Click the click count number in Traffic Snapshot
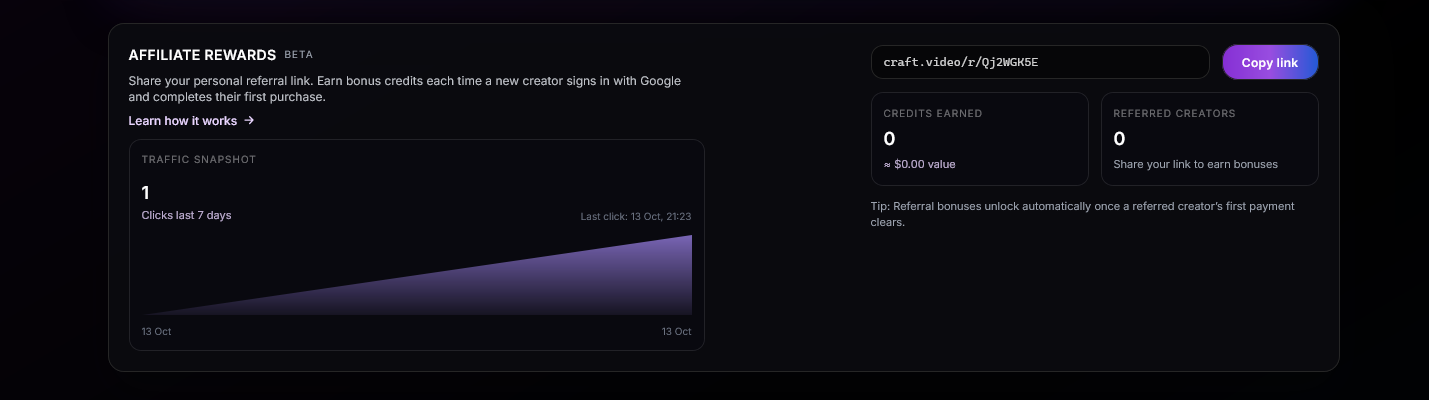 (146, 193)
